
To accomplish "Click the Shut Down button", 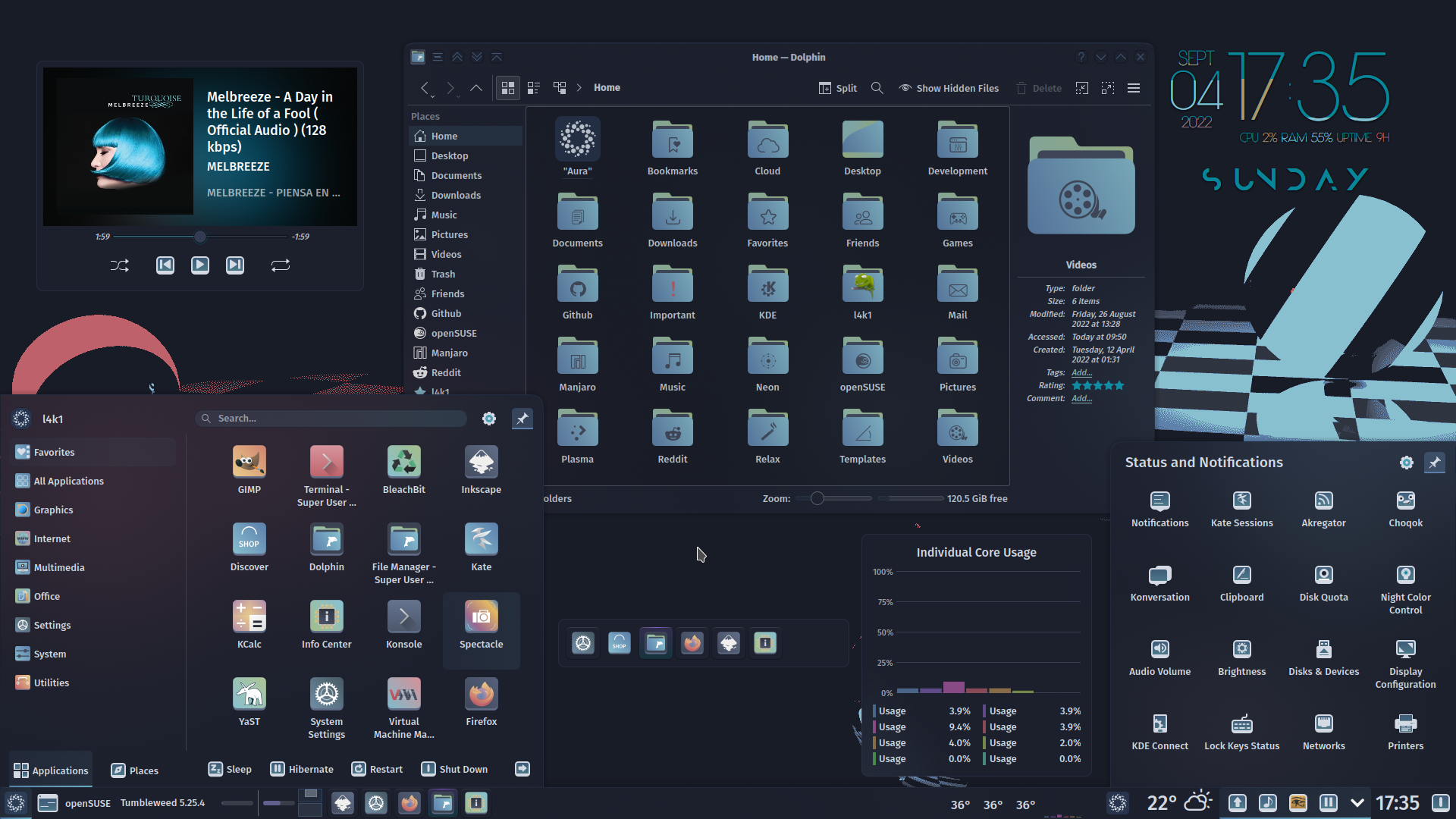I will tap(454, 769).
